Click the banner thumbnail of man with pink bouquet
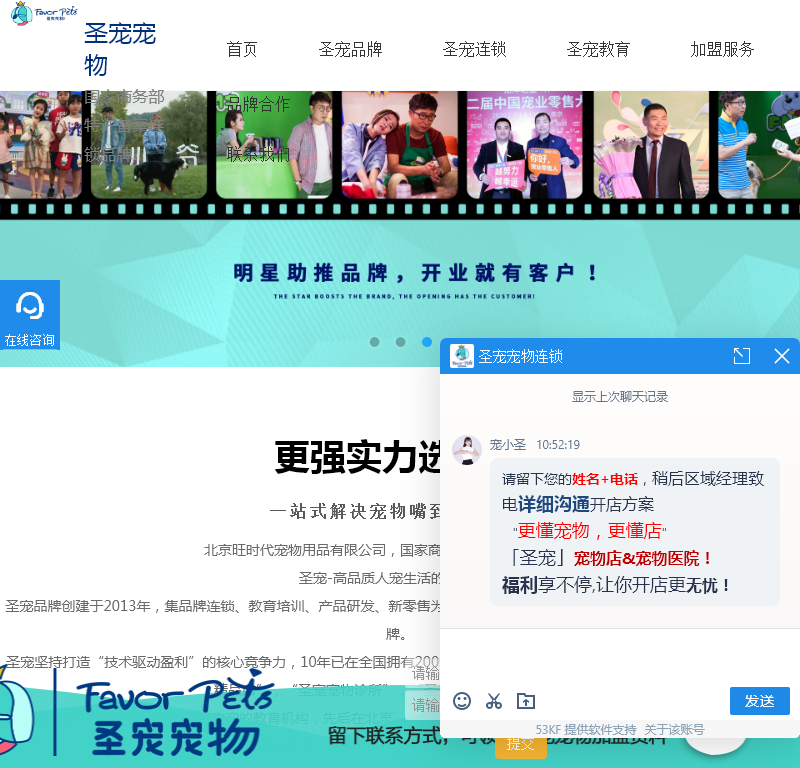Viewport: 800px width, 768px height. [x=651, y=144]
